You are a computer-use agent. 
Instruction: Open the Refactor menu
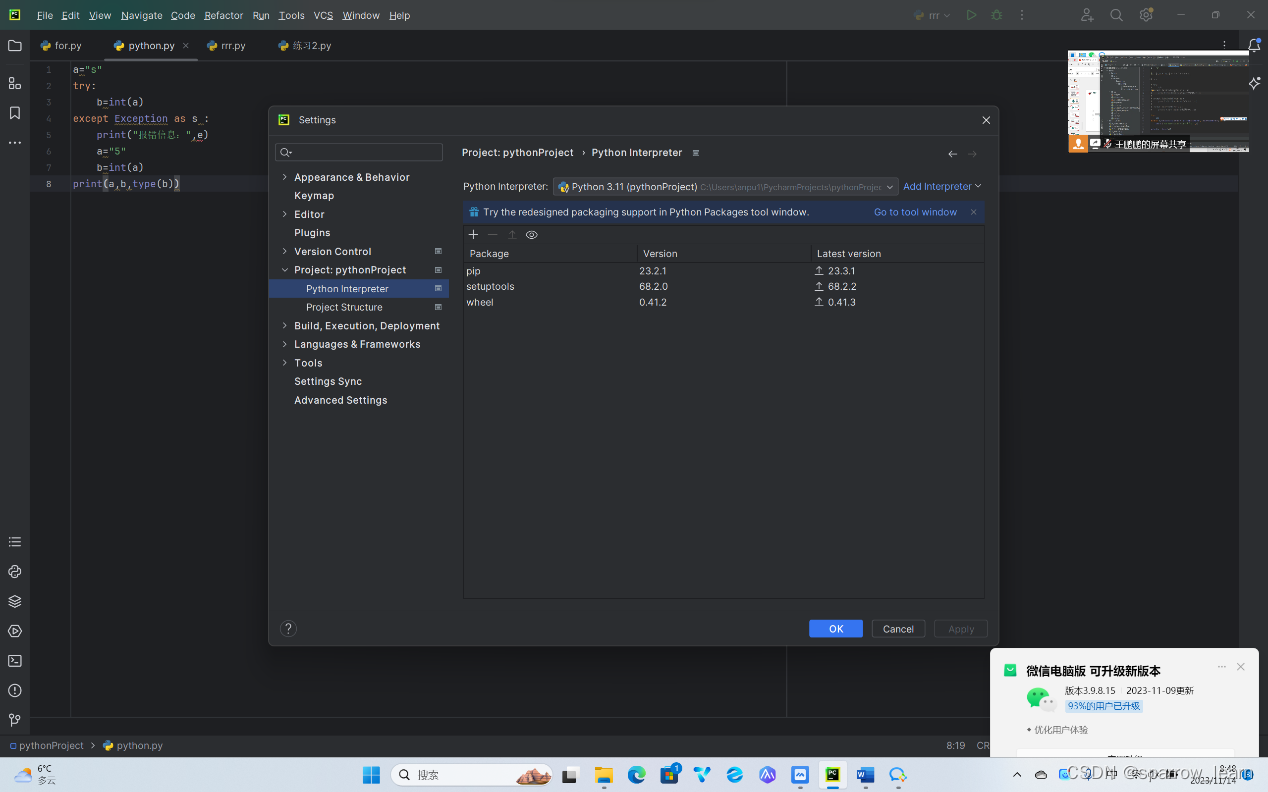click(223, 16)
